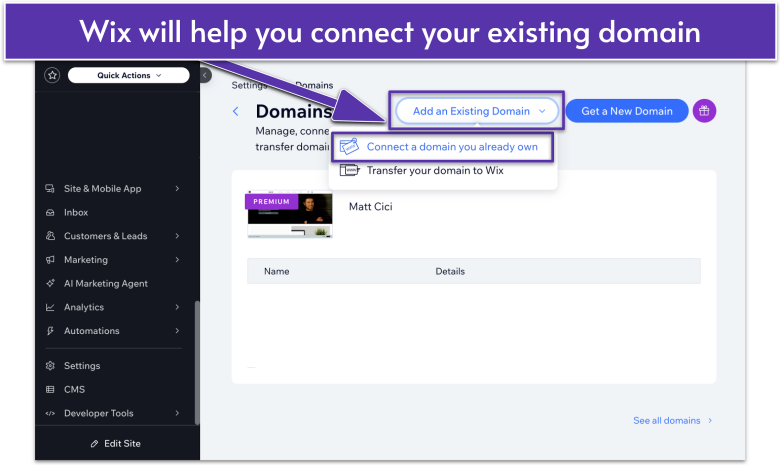780x465 pixels.
Task: Click the Developer Tools code icon
Action: (50, 413)
